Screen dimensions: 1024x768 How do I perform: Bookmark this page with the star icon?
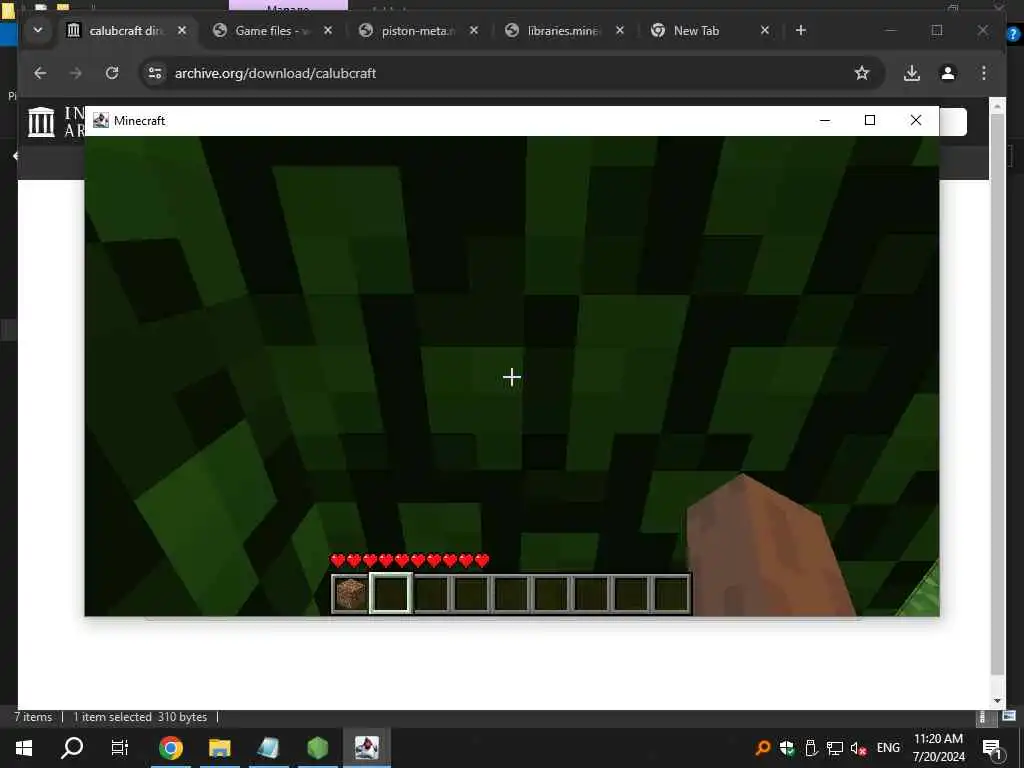862,73
